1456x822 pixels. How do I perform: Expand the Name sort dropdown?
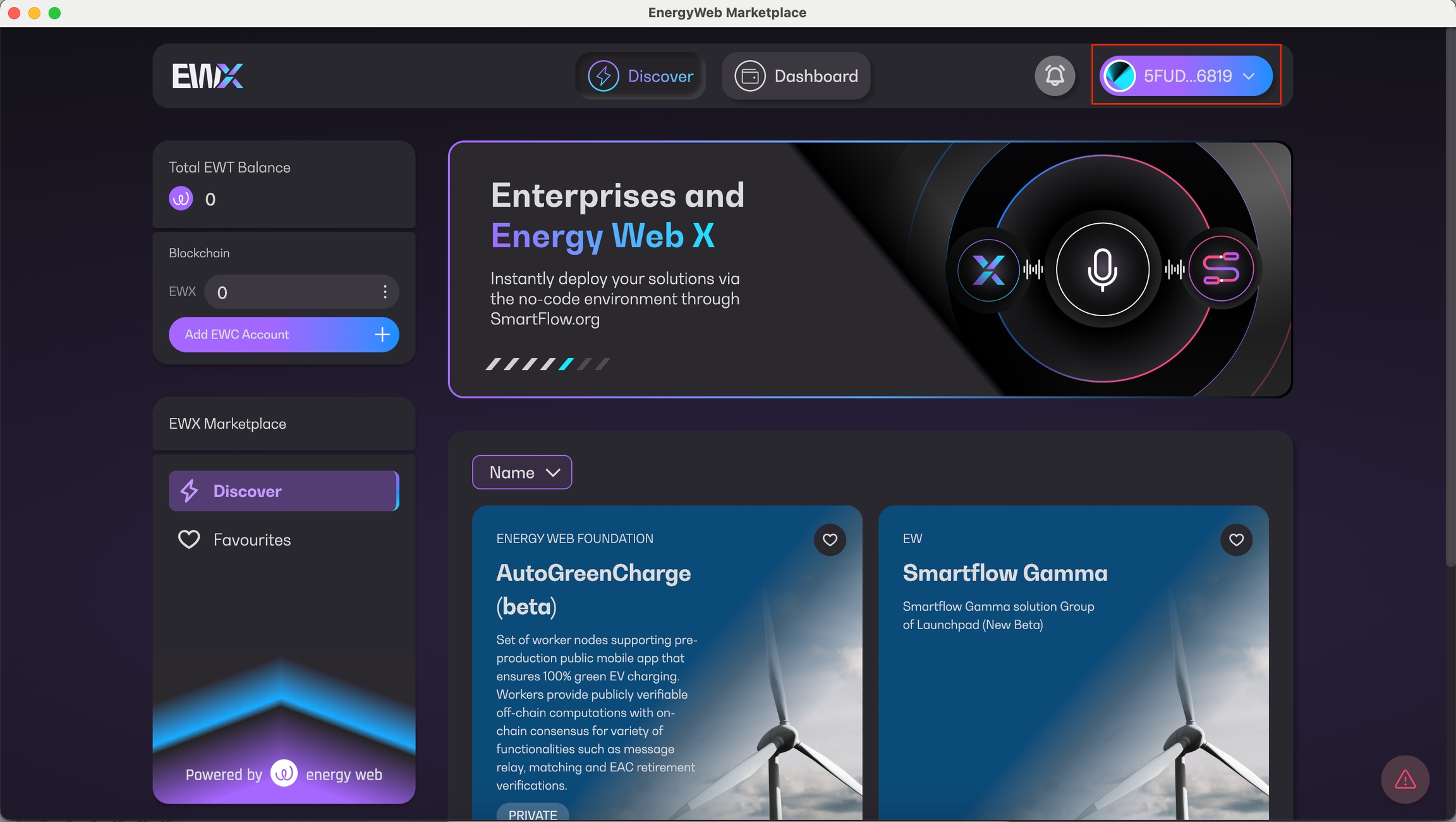tap(522, 472)
